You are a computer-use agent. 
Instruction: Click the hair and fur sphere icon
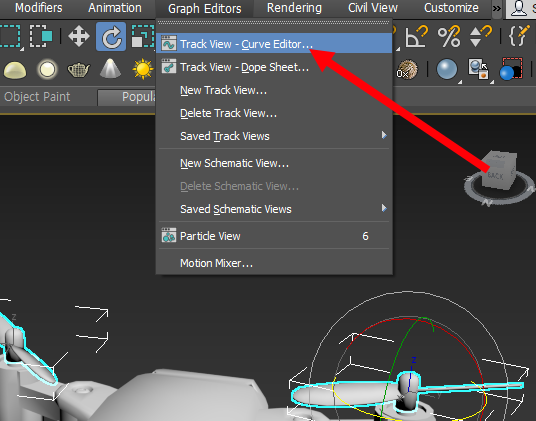407,70
